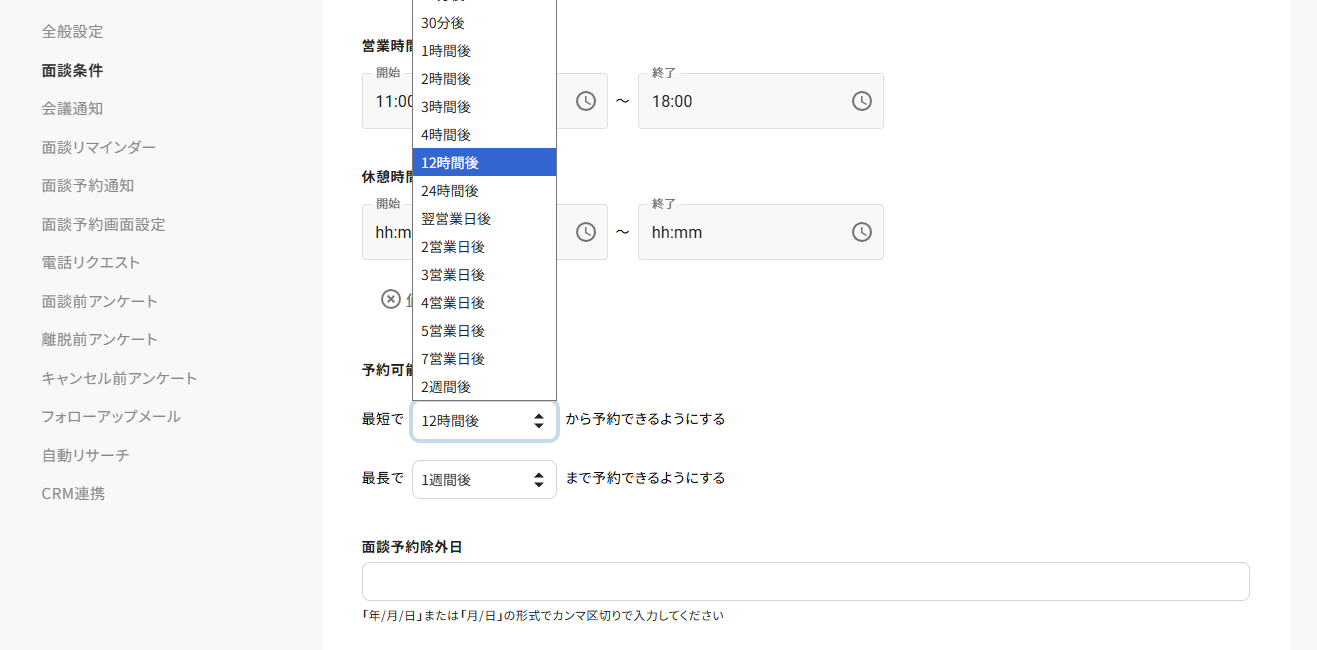Click the 面談予約除外日 text input field

pyautogui.click(x=805, y=581)
